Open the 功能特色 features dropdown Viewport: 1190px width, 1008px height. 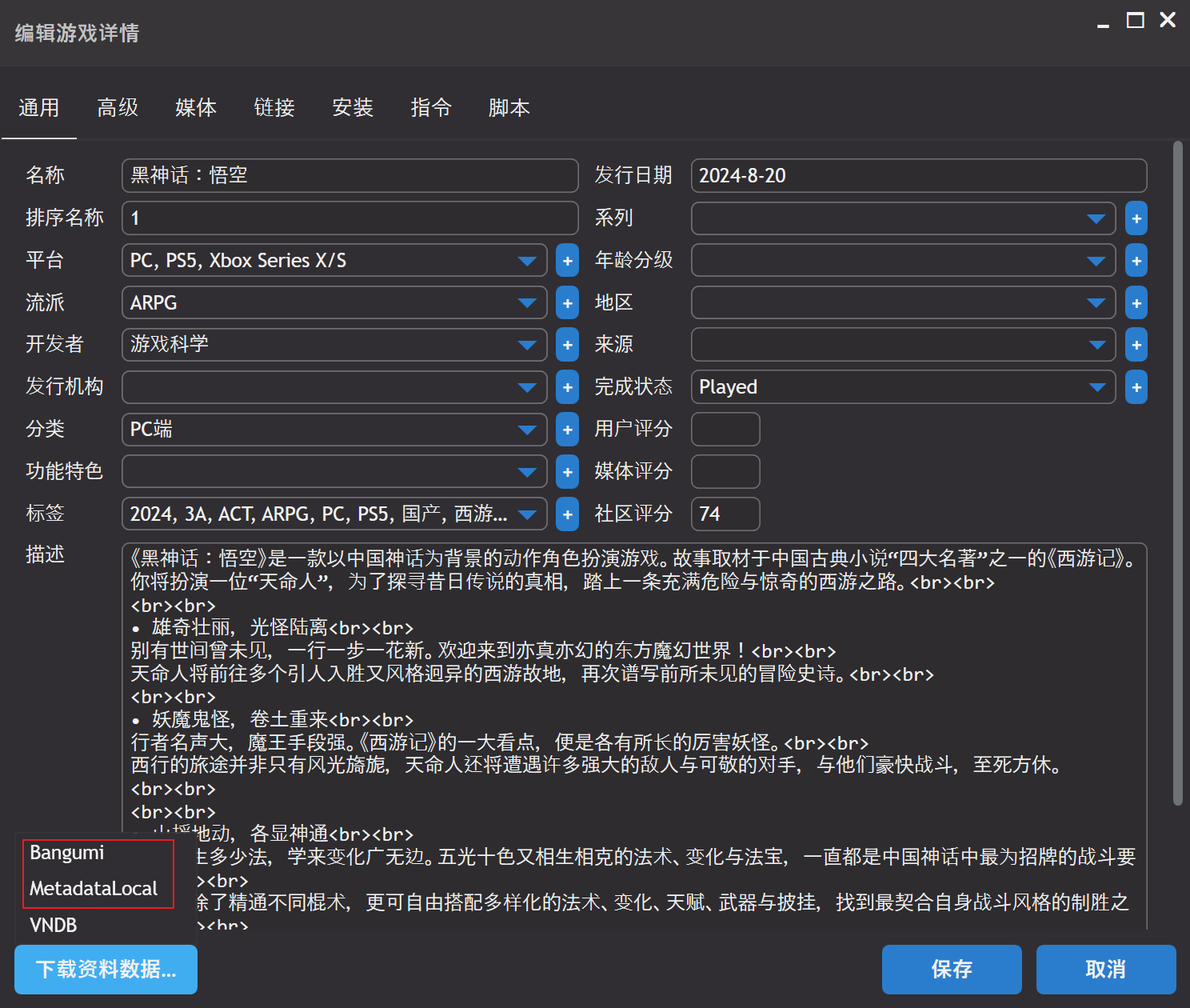click(x=527, y=472)
